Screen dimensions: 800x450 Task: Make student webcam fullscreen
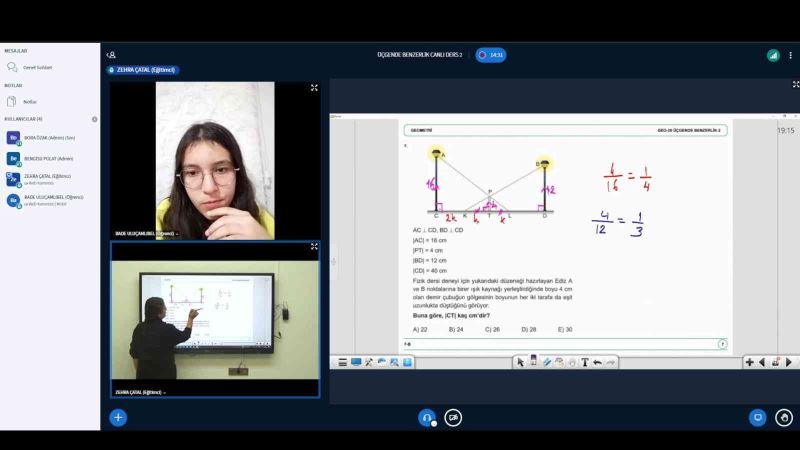(314, 88)
